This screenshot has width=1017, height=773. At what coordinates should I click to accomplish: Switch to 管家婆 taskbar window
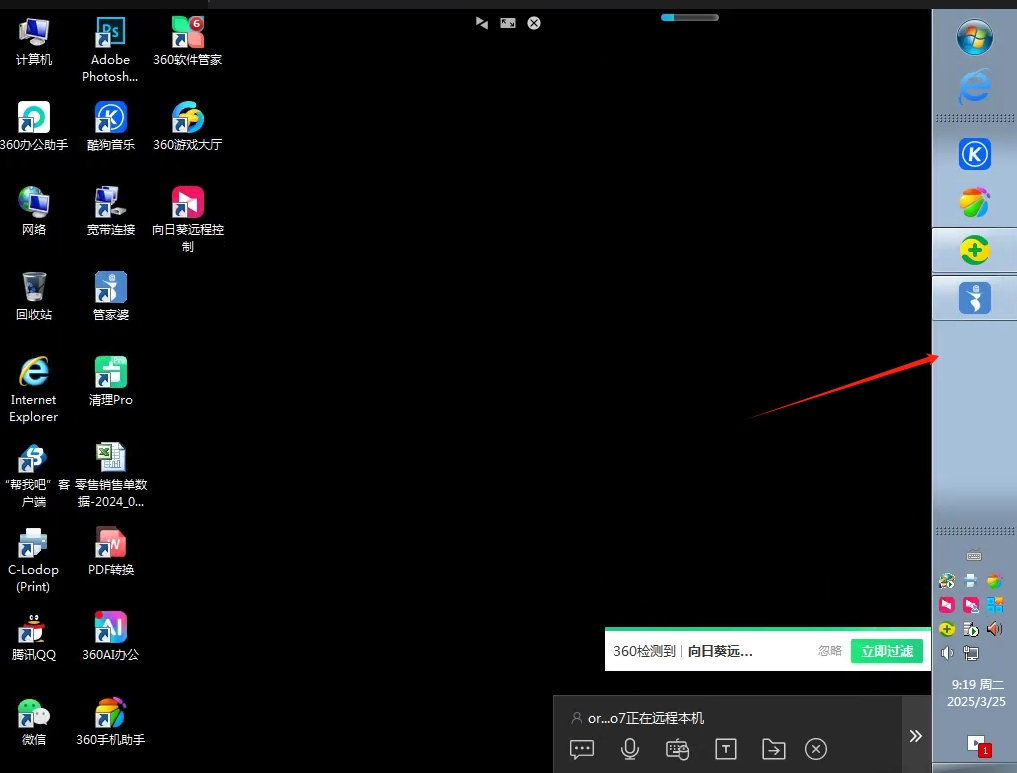[975, 298]
